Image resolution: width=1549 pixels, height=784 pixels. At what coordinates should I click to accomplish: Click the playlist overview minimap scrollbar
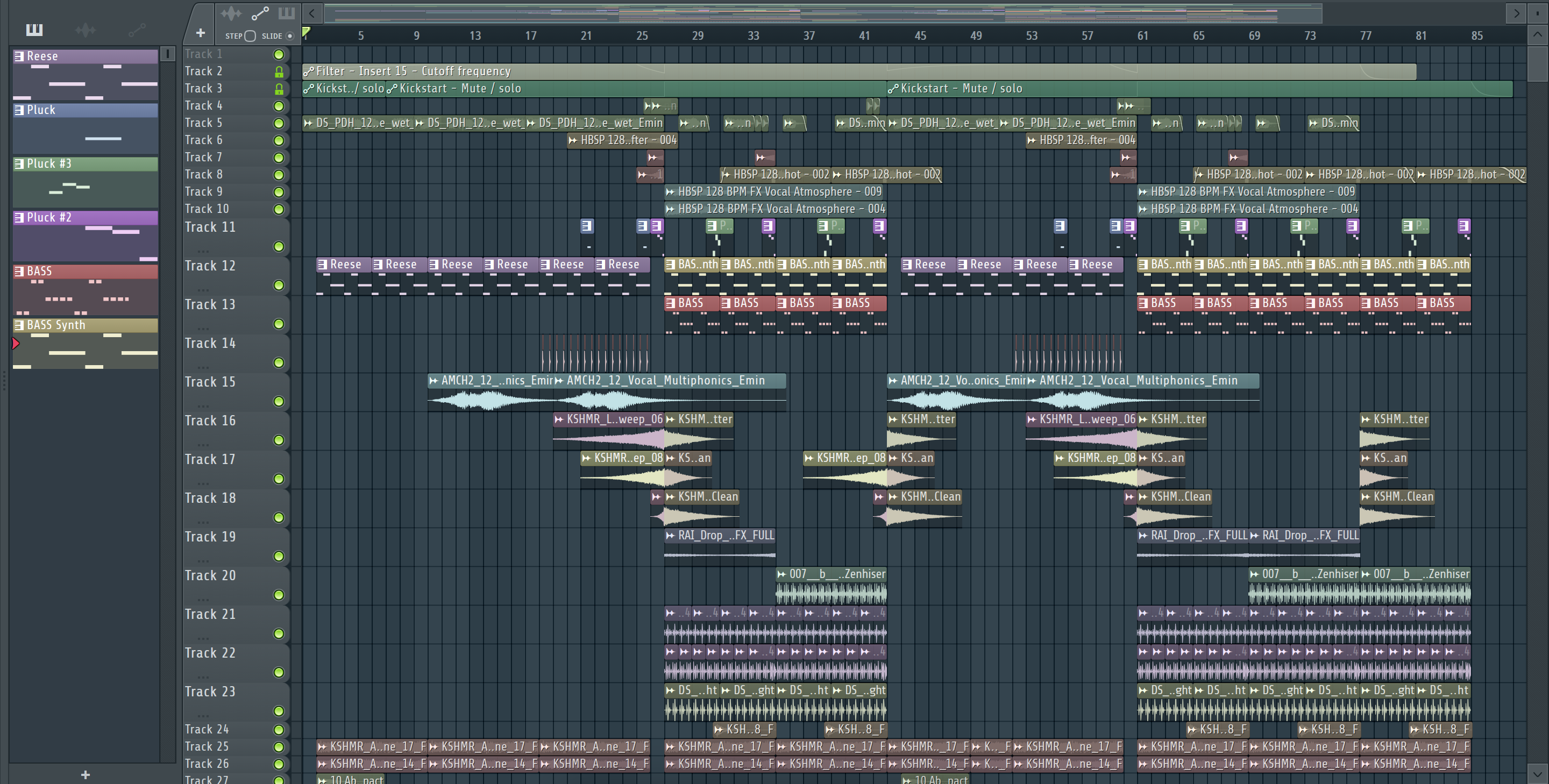coord(822,13)
